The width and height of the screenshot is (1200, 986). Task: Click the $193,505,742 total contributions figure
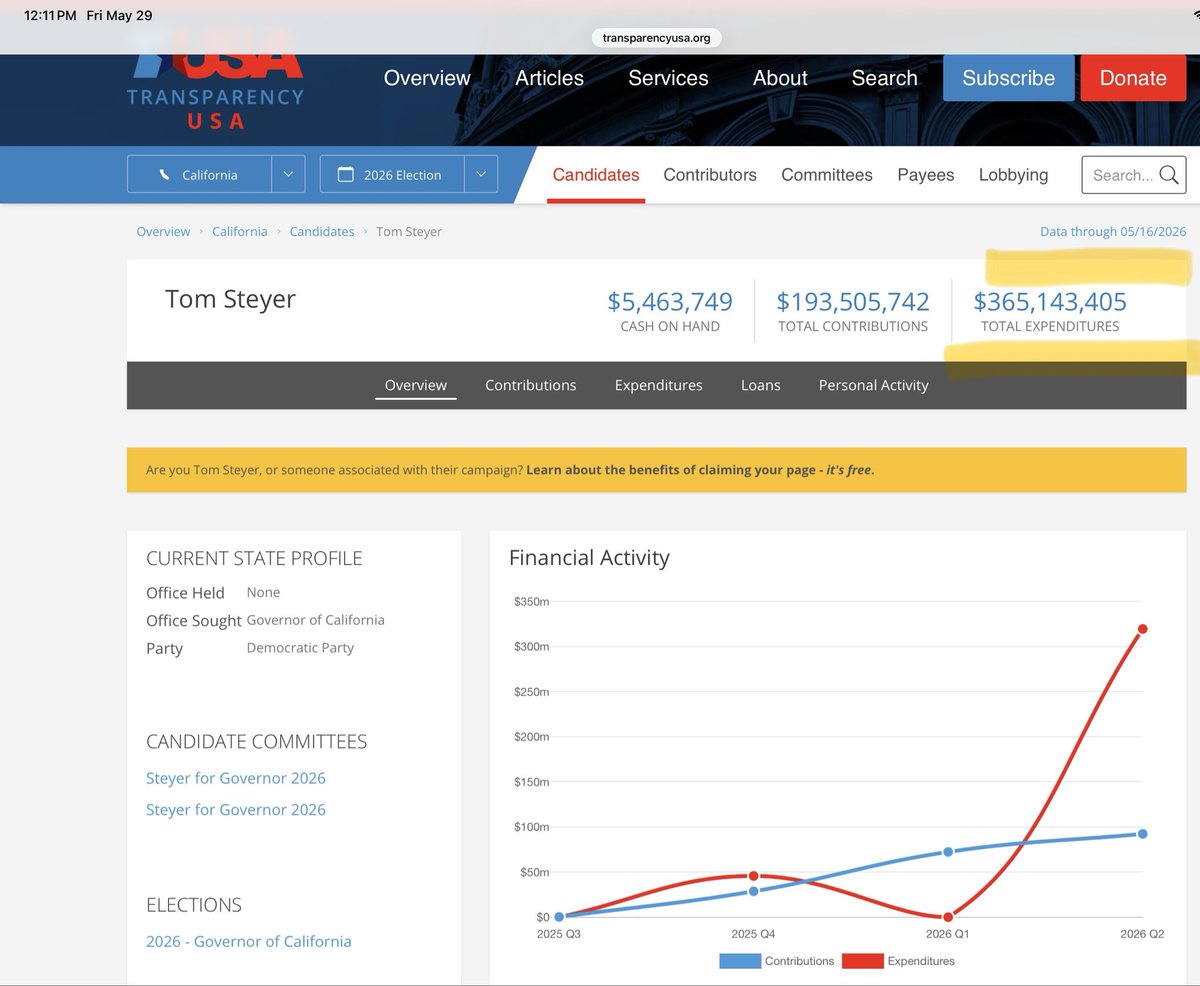coord(853,301)
